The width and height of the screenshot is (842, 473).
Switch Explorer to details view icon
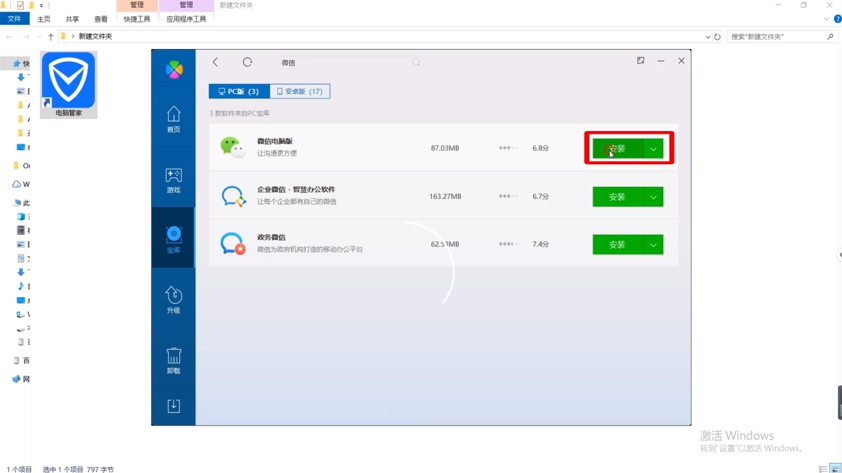[823, 469]
